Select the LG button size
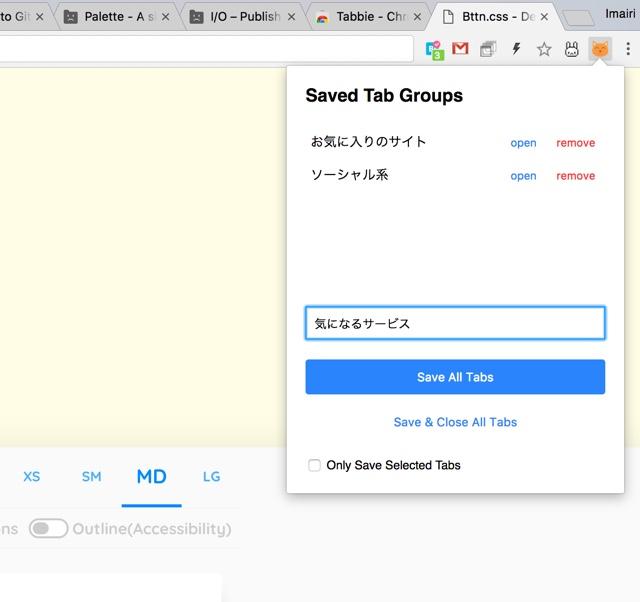This screenshot has width=640, height=602. 211,477
